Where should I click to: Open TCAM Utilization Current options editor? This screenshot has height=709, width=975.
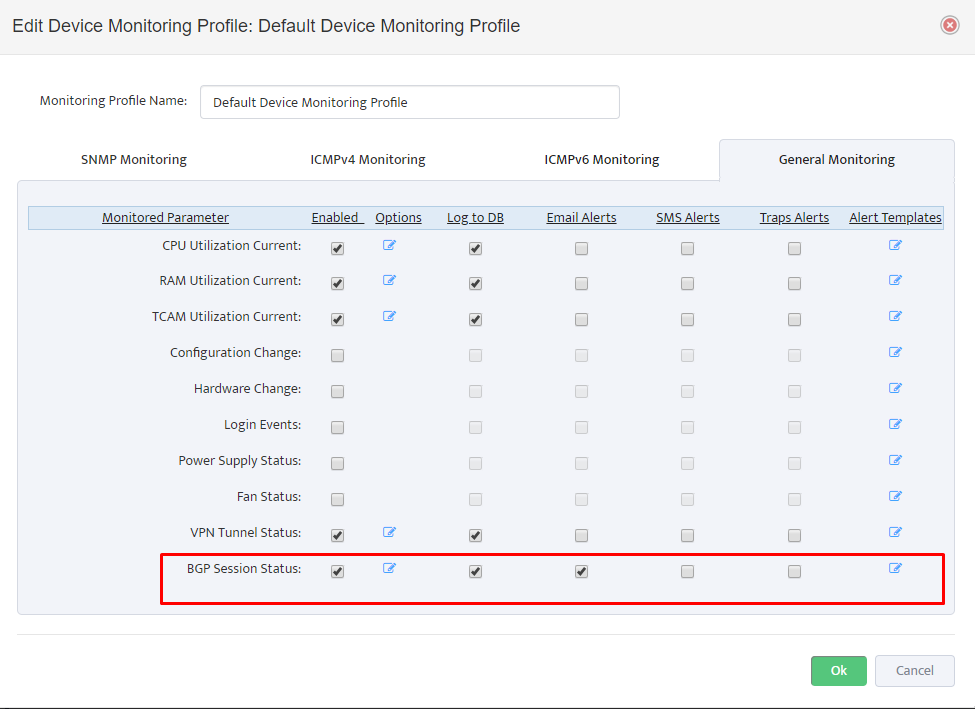(389, 316)
